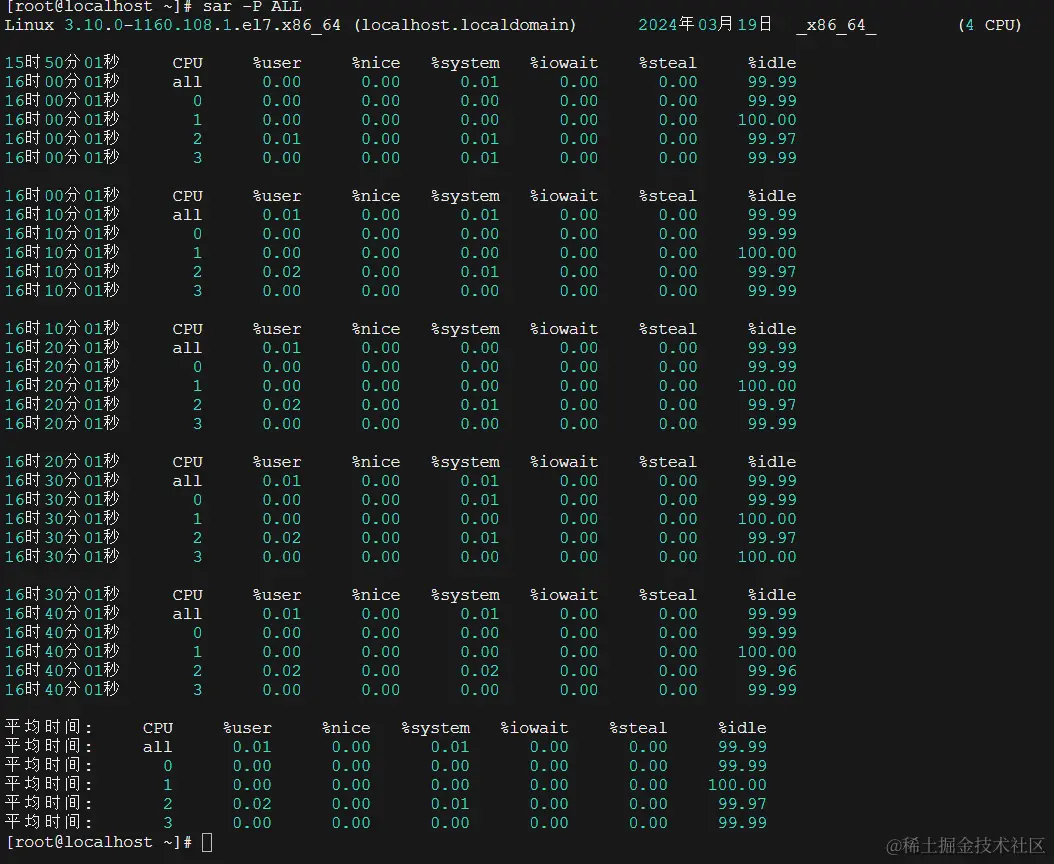Viewport: 1054px width, 864px height.
Task: Click CPU number 3 in 16时20分01秒 row
Action: pyautogui.click(x=197, y=424)
